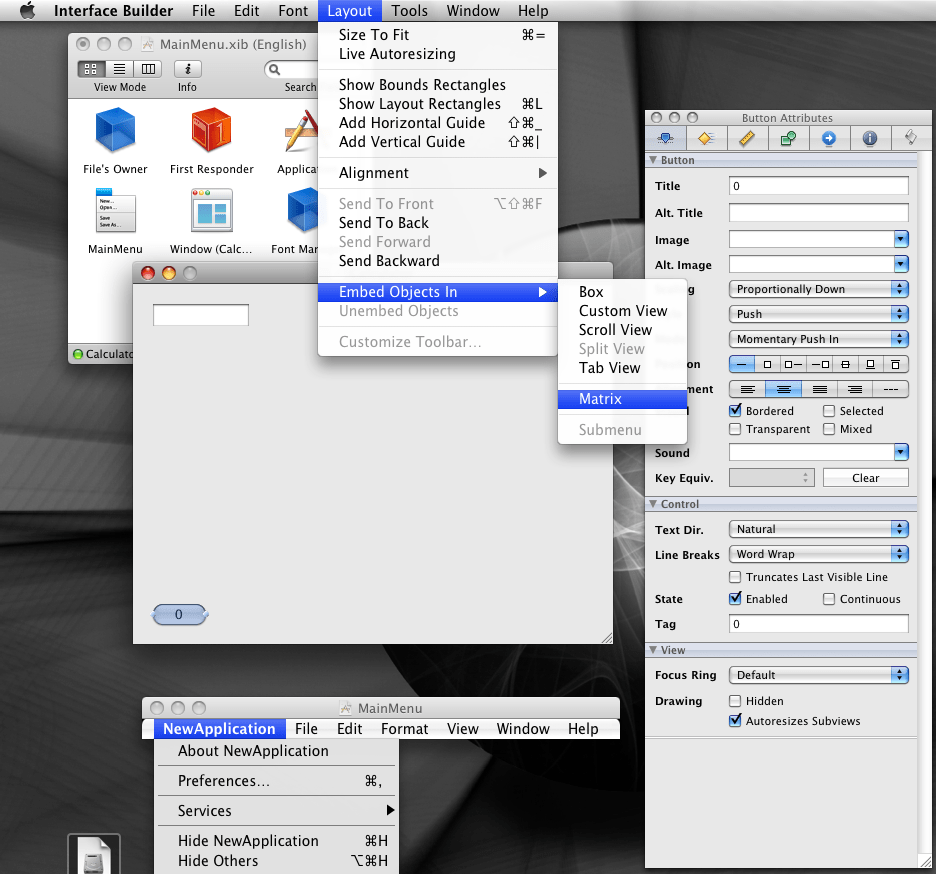Select the MainMenu object icon
This screenshot has width=936, height=874.
(x=115, y=211)
